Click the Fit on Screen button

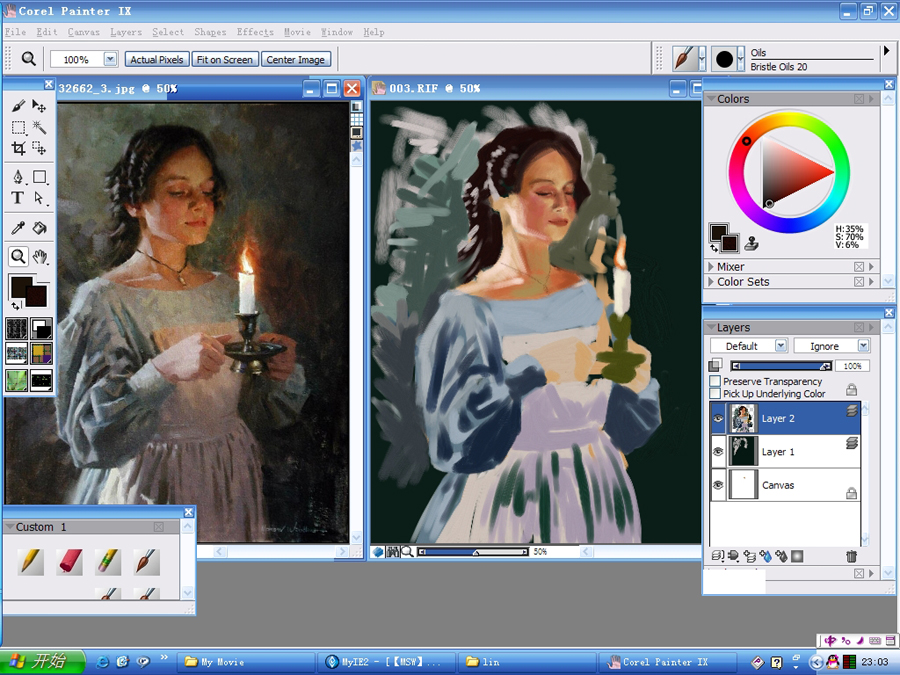click(224, 60)
